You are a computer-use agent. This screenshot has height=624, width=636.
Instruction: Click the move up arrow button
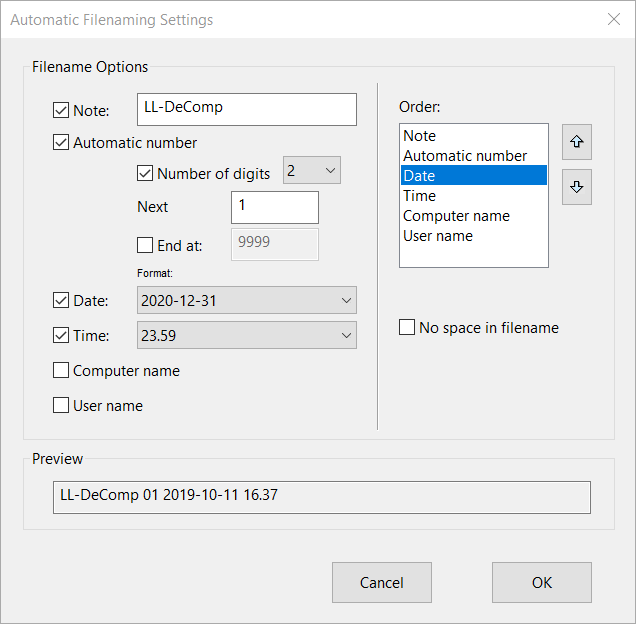tap(577, 142)
